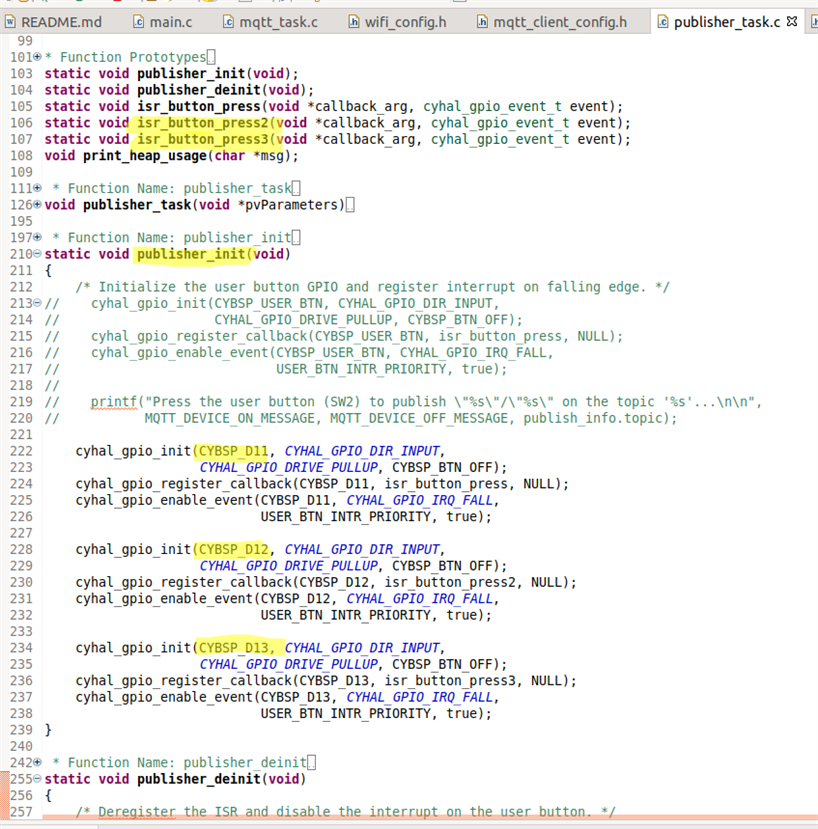Click 'CYBSP_BTN_OFF' on line 235

pos(443,664)
